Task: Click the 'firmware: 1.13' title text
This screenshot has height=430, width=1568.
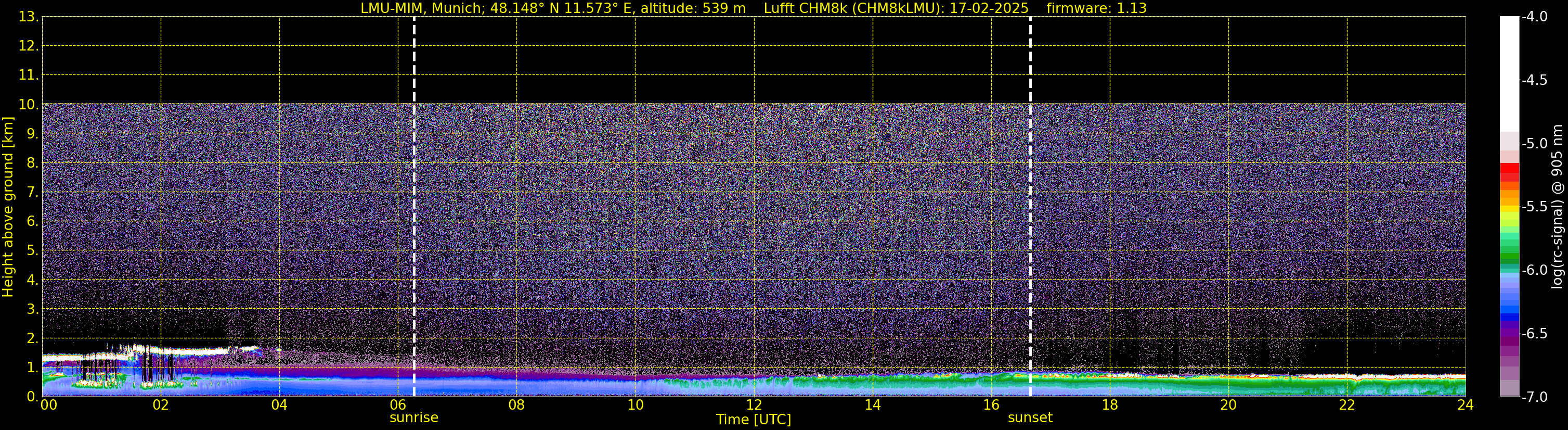Action: point(1096,8)
